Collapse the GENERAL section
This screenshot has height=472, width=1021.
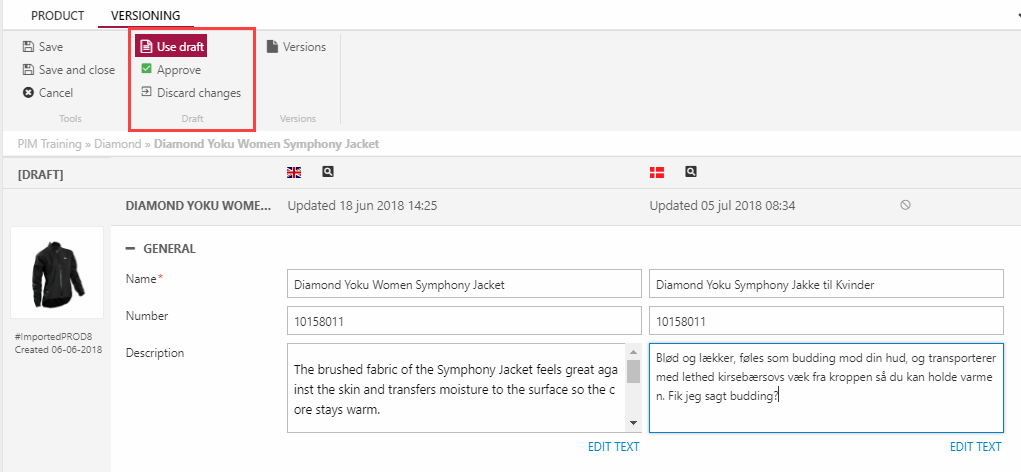(x=130, y=249)
